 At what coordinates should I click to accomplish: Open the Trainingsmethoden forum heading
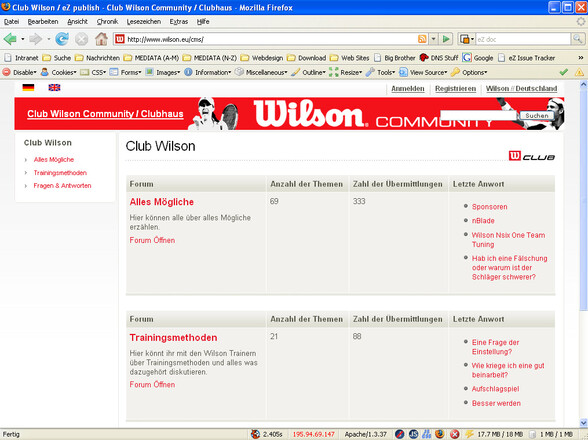173,338
